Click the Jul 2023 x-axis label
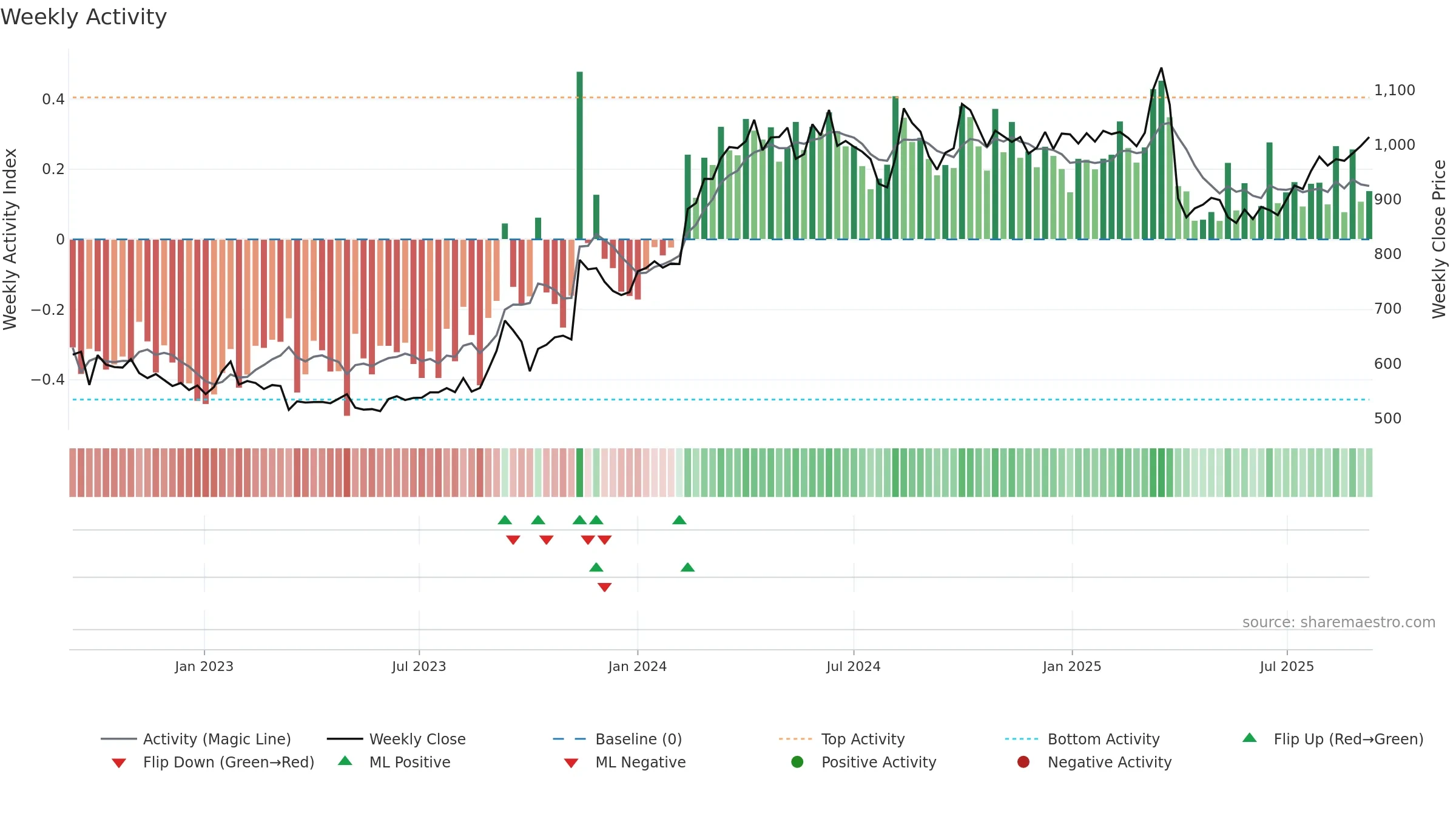 (x=419, y=666)
